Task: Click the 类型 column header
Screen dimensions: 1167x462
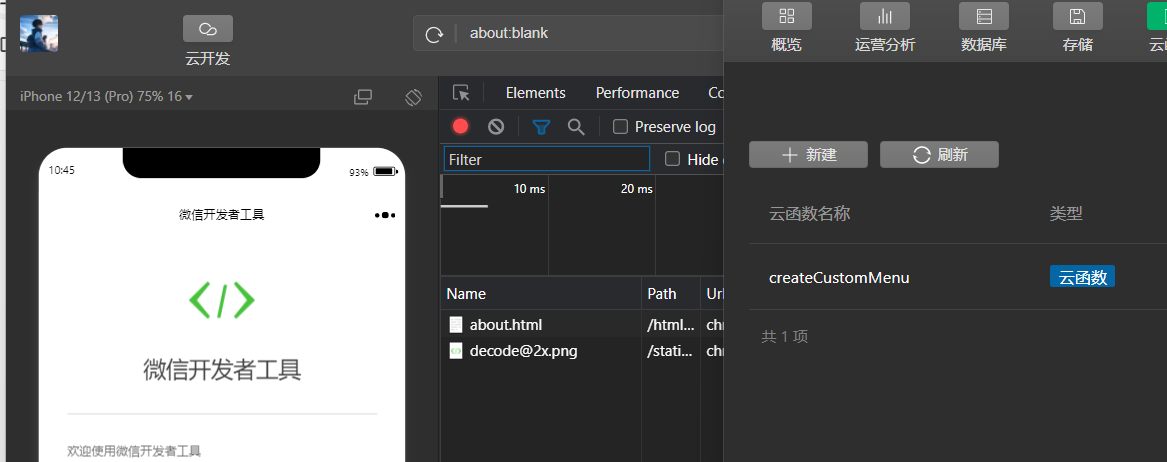Action: (1066, 214)
